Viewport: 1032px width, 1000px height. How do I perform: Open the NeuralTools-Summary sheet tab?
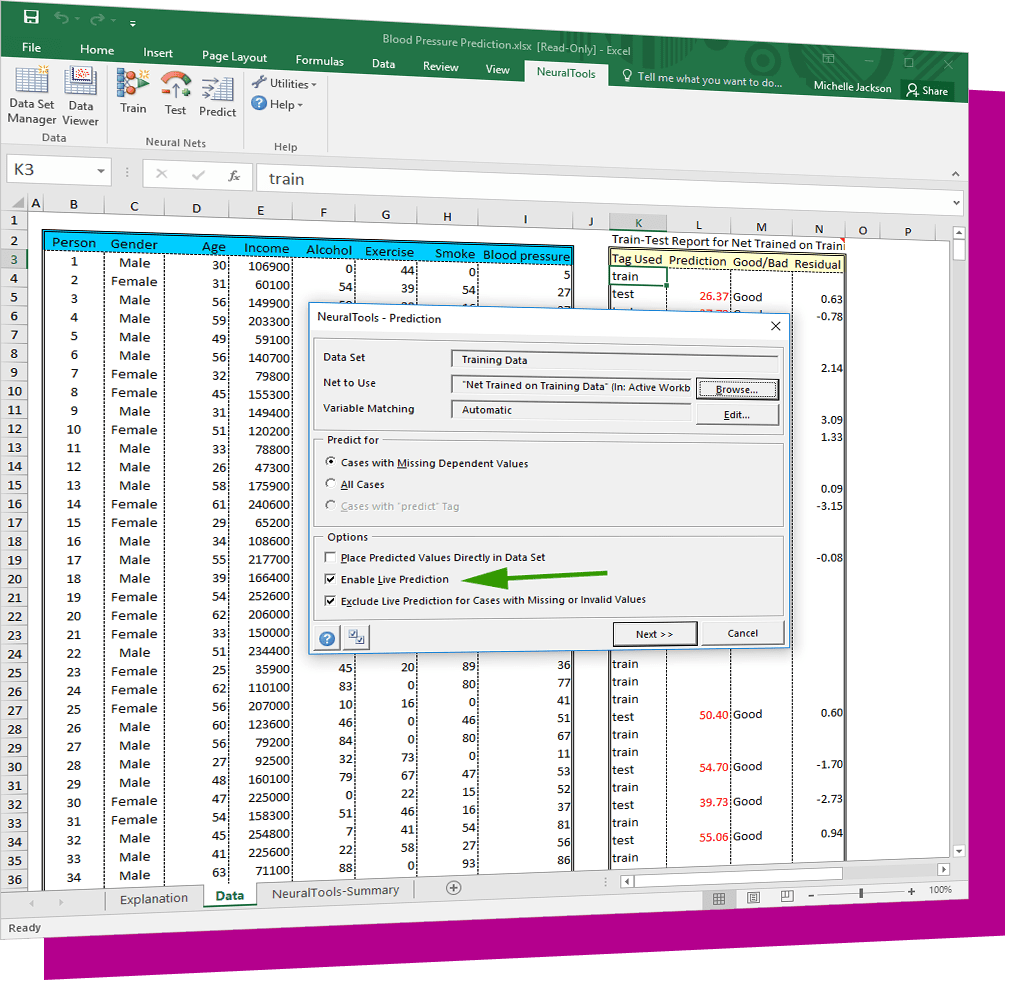(335, 891)
